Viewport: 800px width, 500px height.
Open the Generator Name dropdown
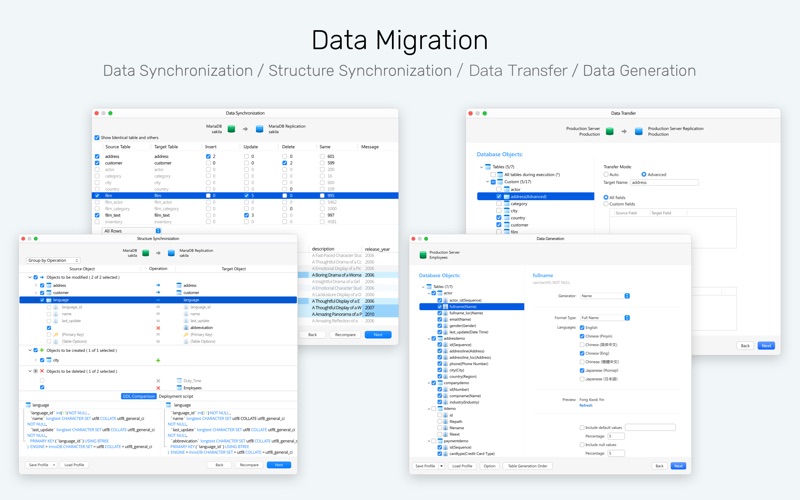pos(605,296)
